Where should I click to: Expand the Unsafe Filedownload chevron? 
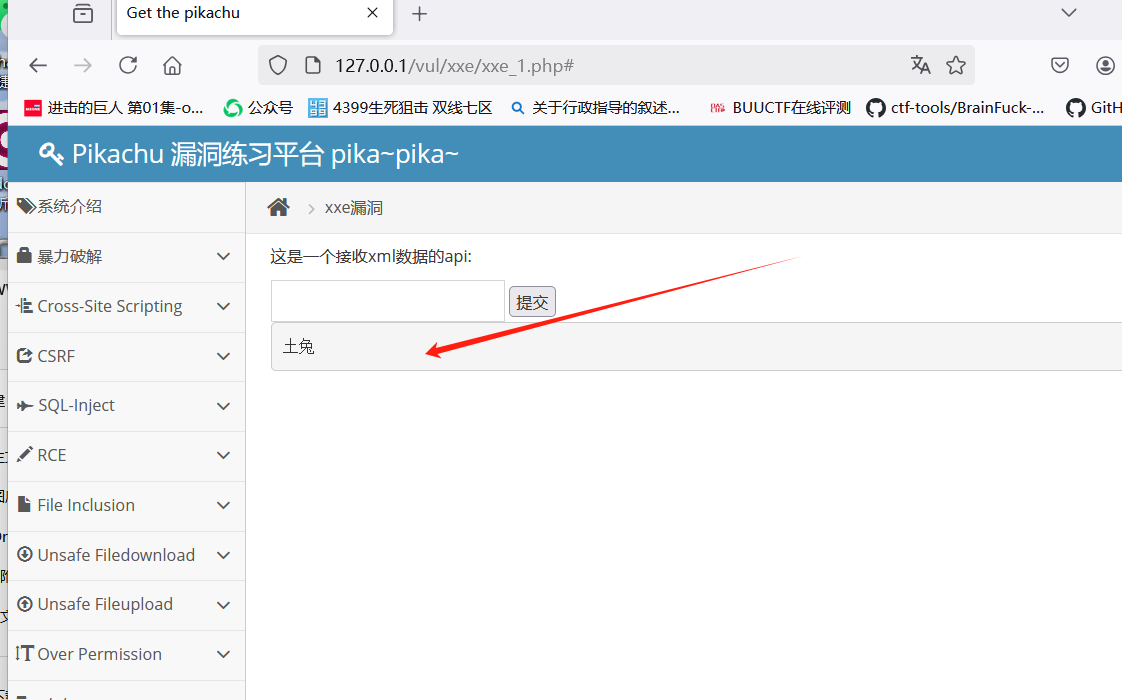[x=223, y=555]
